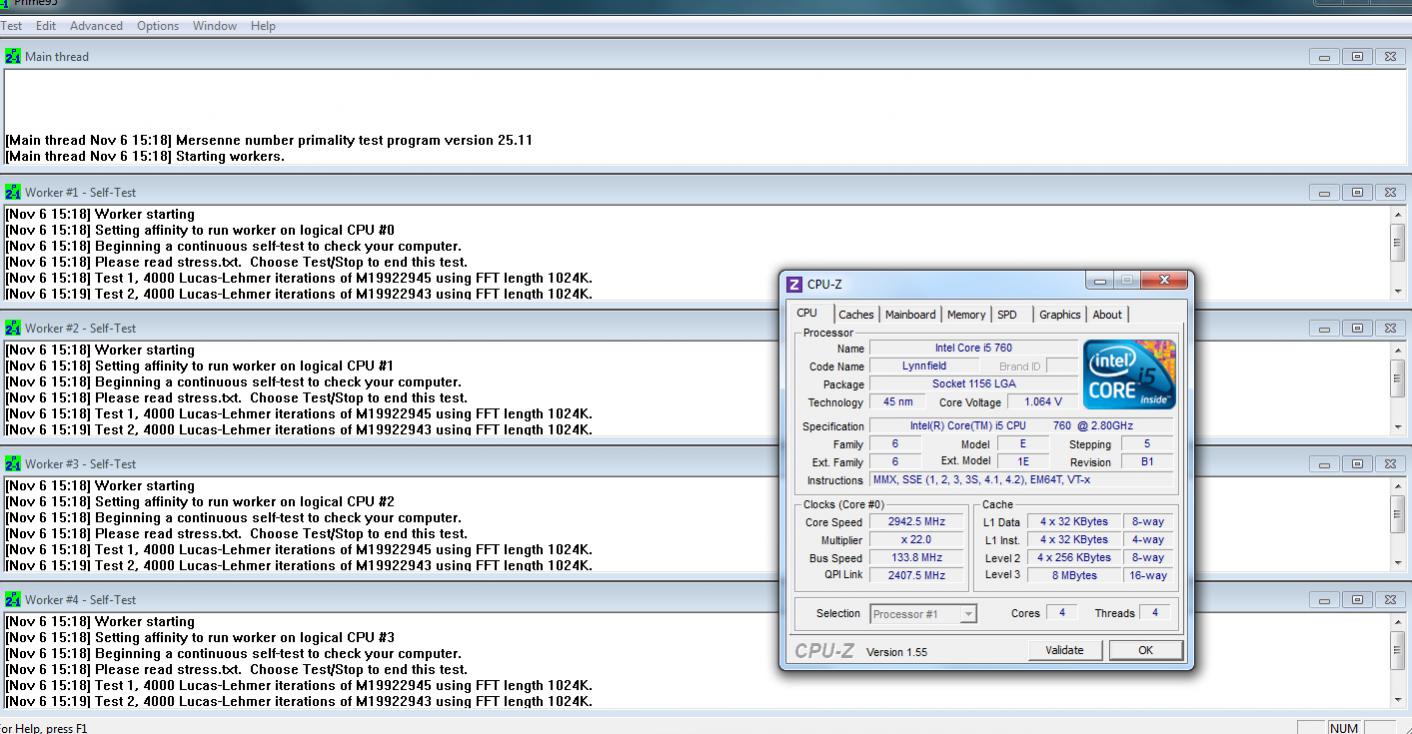Click the Level 3 cache value 8 MBytes
The height and width of the screenshot is (734, 1412).
pos(1073,576)
